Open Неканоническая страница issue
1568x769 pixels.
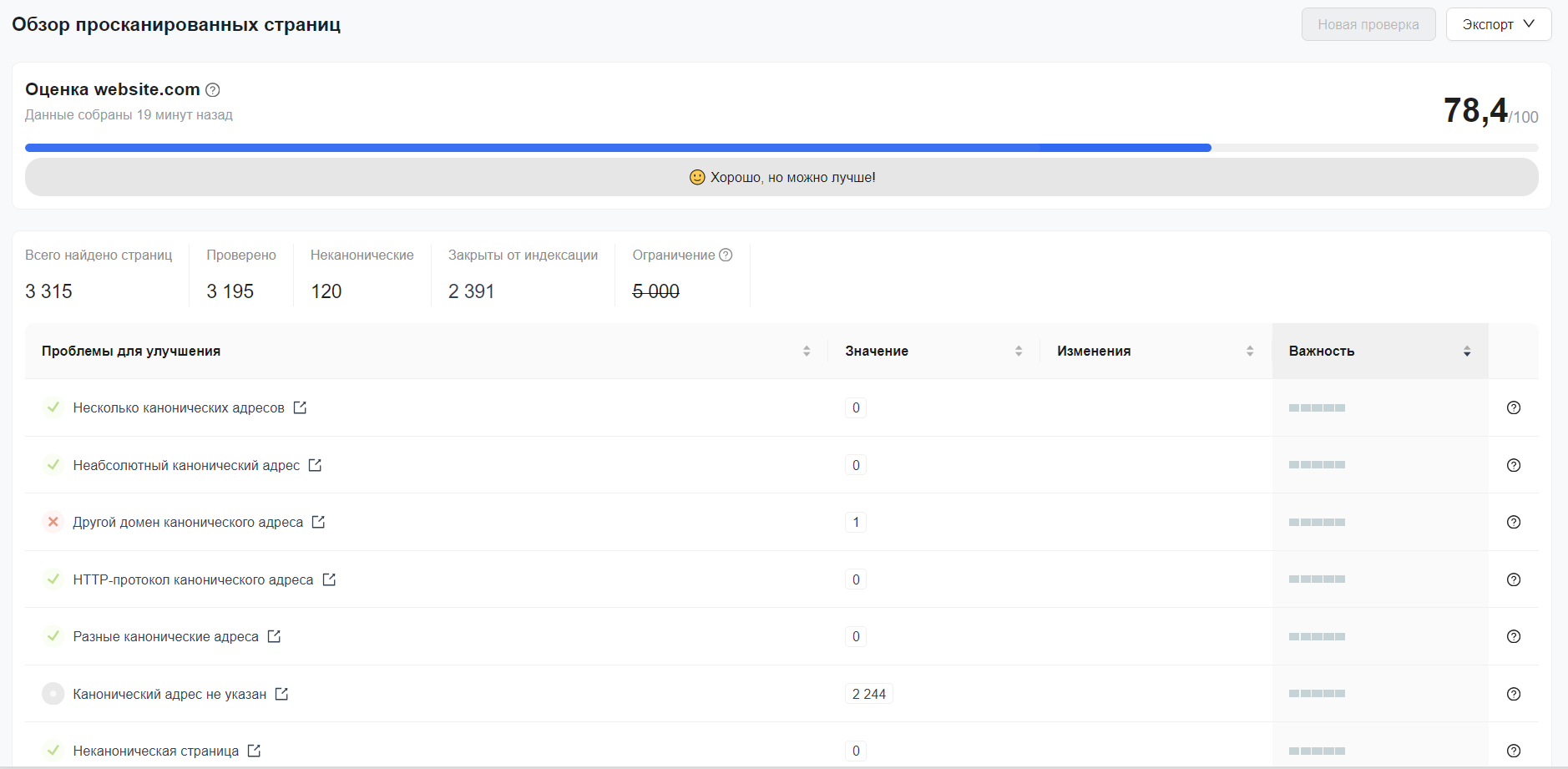tap(155, 751)
